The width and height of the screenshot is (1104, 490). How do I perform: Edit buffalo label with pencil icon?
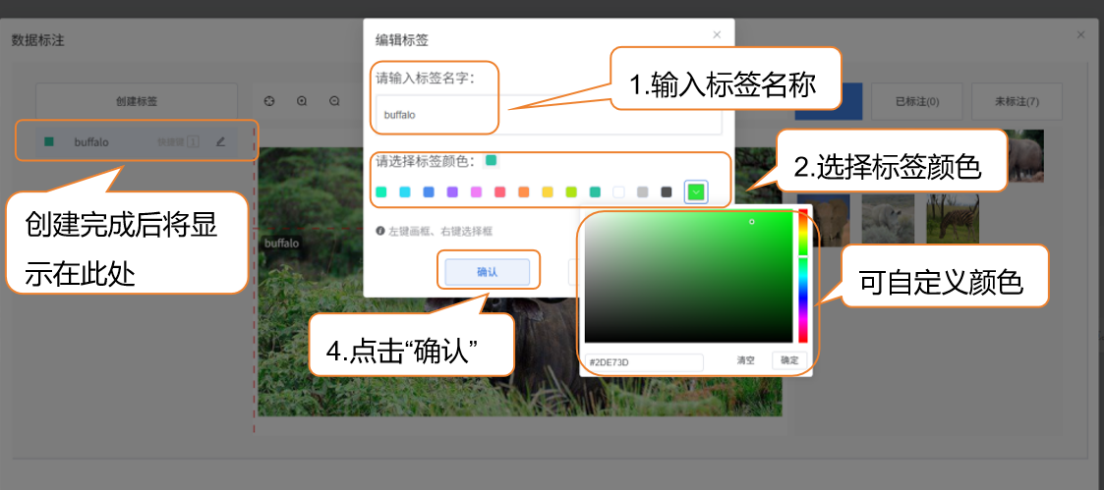pos(221,142)
